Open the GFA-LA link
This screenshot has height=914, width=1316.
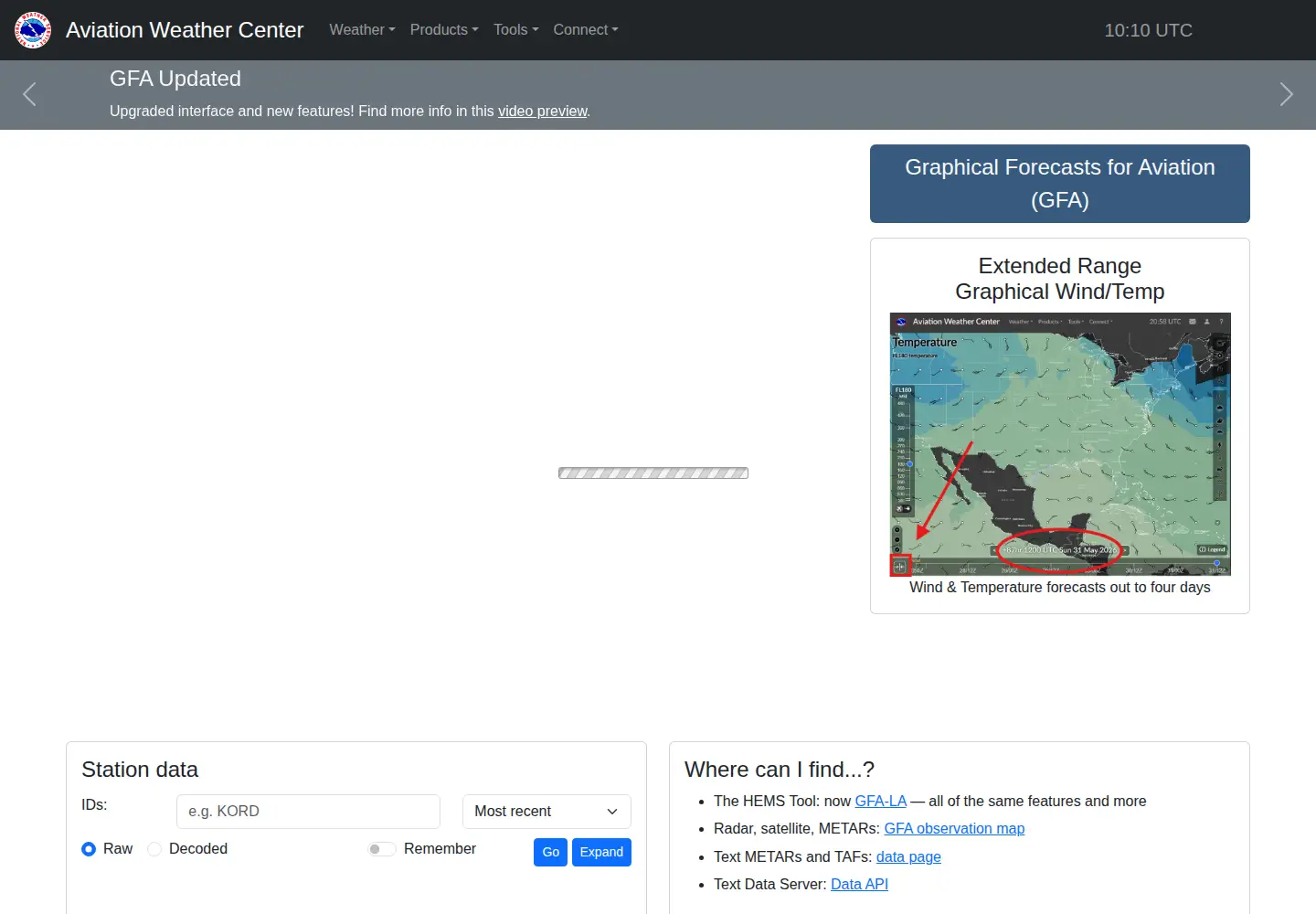coord(880,801)
